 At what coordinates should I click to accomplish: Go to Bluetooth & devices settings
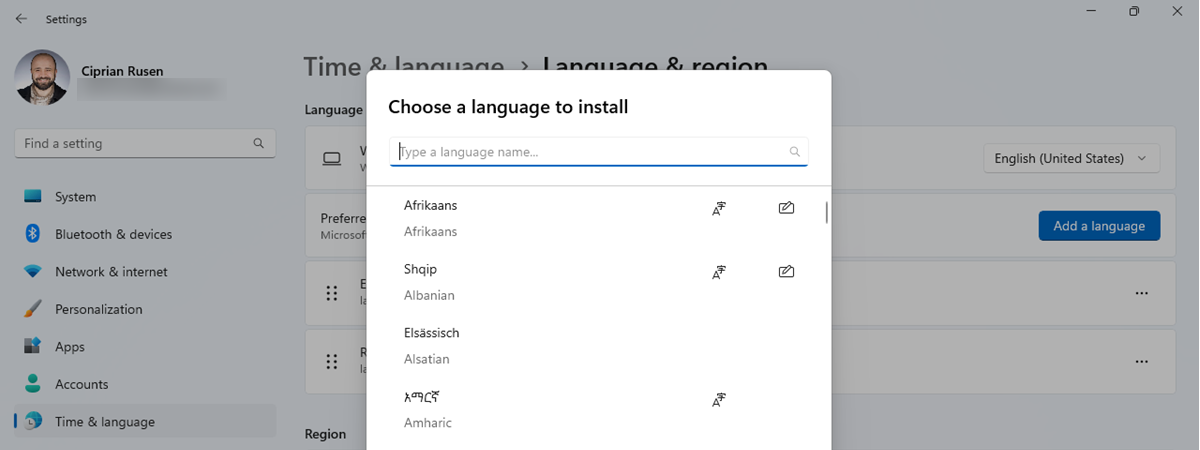coord(113,234)
